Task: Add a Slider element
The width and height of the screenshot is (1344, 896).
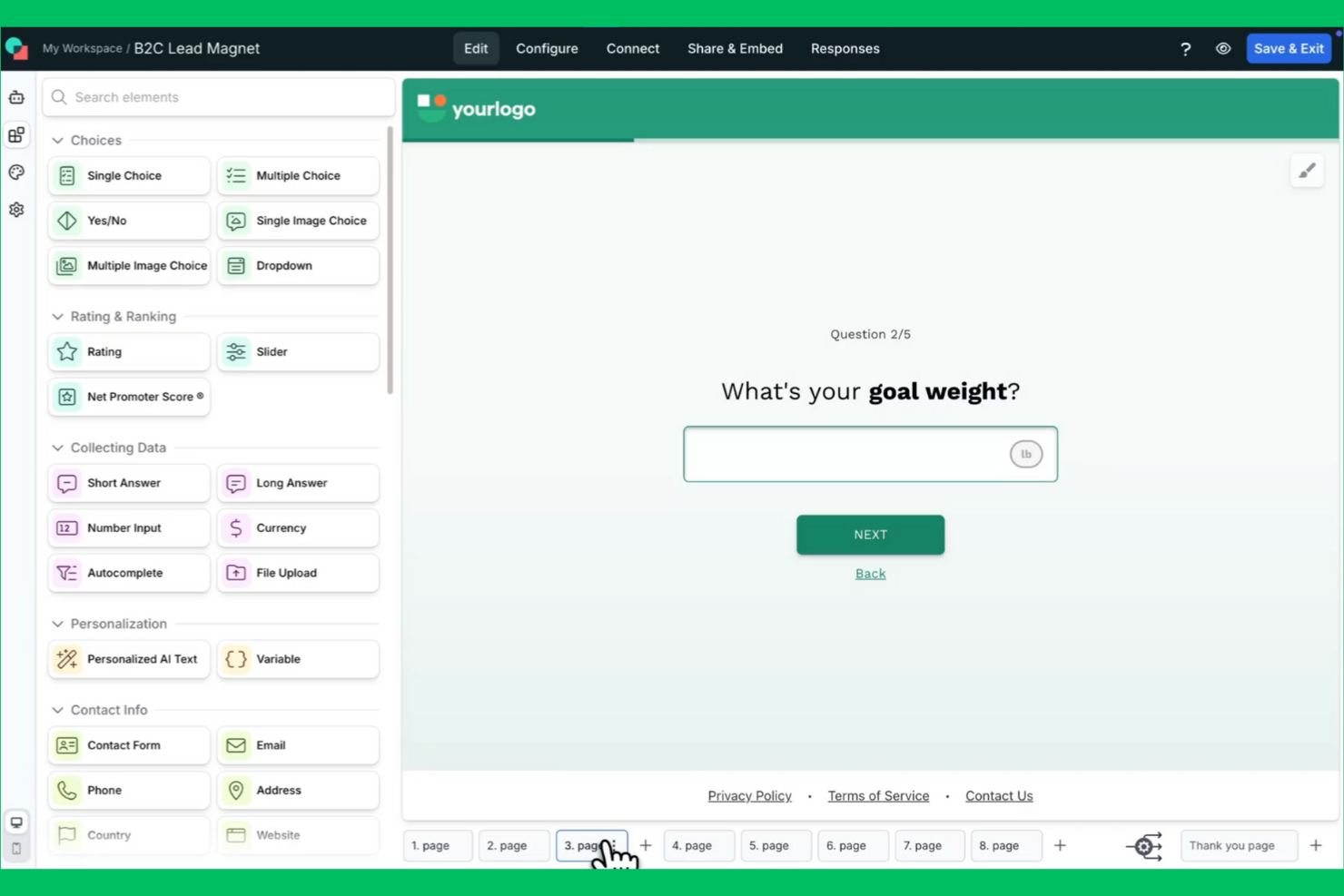Action: pos(298,351)
